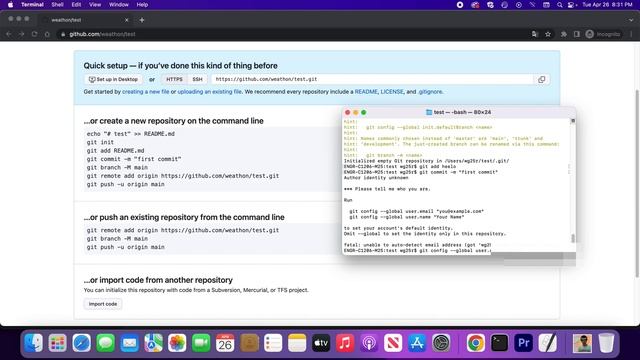
Task: Open the Trash in the Dock
Action: click(x=606, y=343)
